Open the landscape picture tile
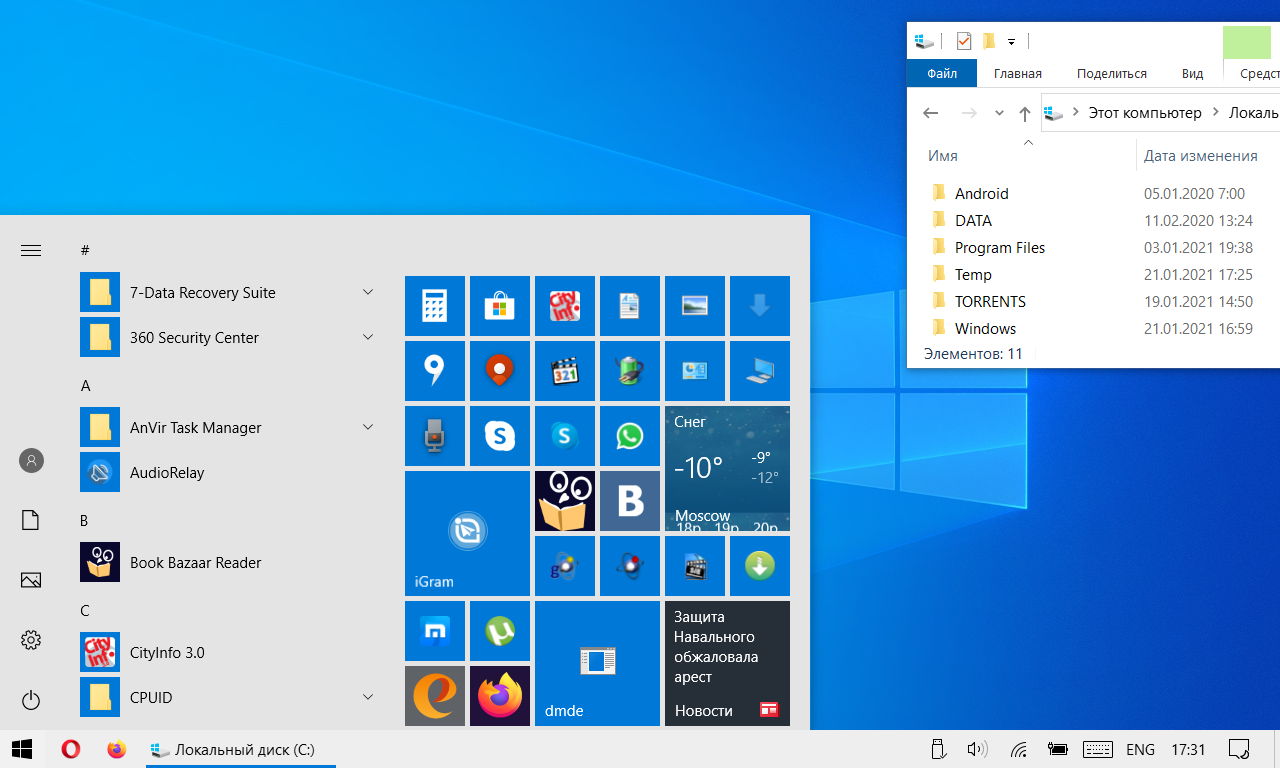 point(694,306)
